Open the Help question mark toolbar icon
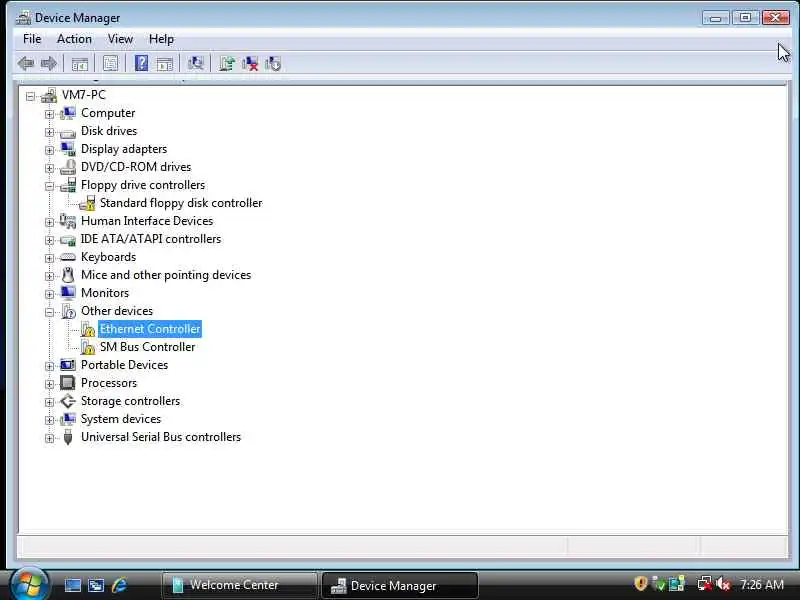The height and width of the screenshot is (600, 800). (141, 63)
